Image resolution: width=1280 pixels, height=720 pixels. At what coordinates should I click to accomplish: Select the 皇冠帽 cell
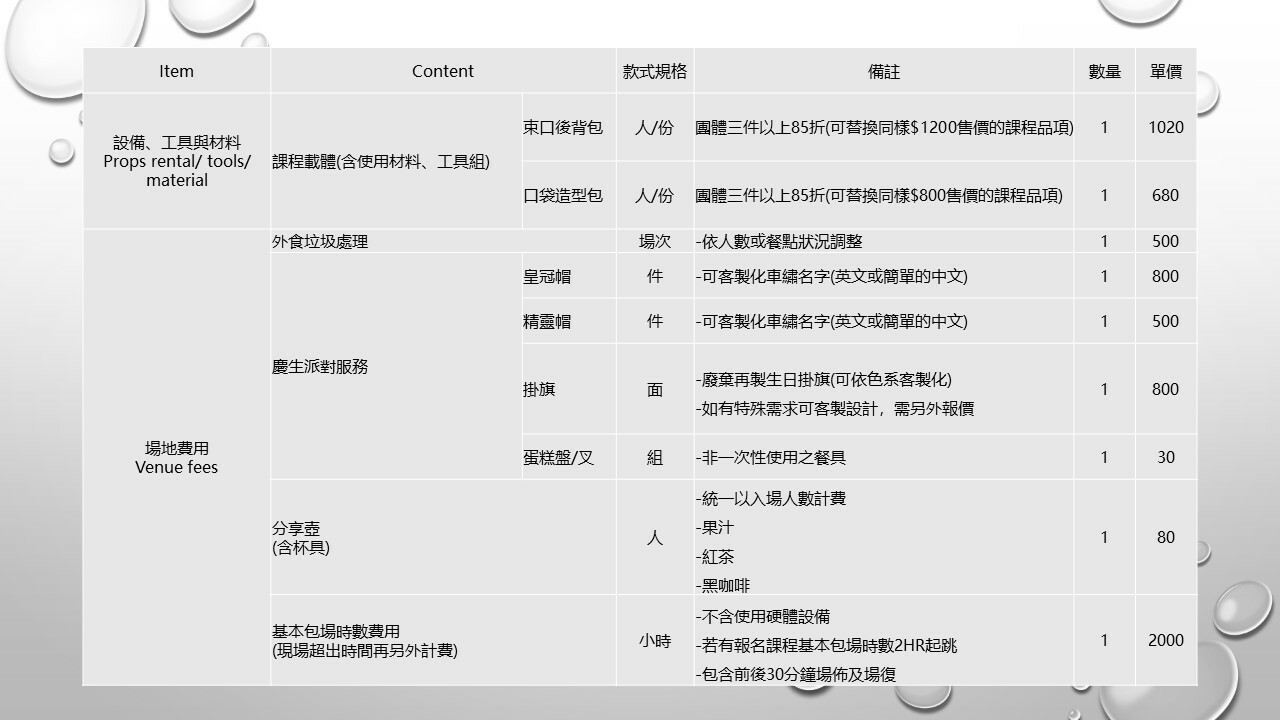tap(547, 276)
